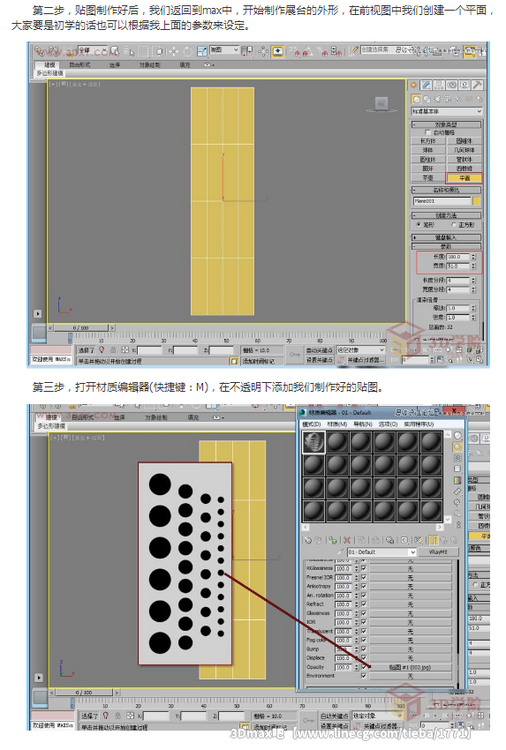Click the 0 / 100 time slider in first screenshot
The image size is (506, 750).
[x=81, y=328]
